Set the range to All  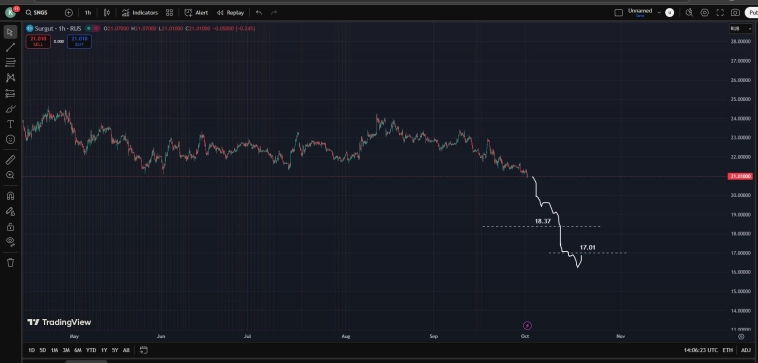click(x=126, y=350)
